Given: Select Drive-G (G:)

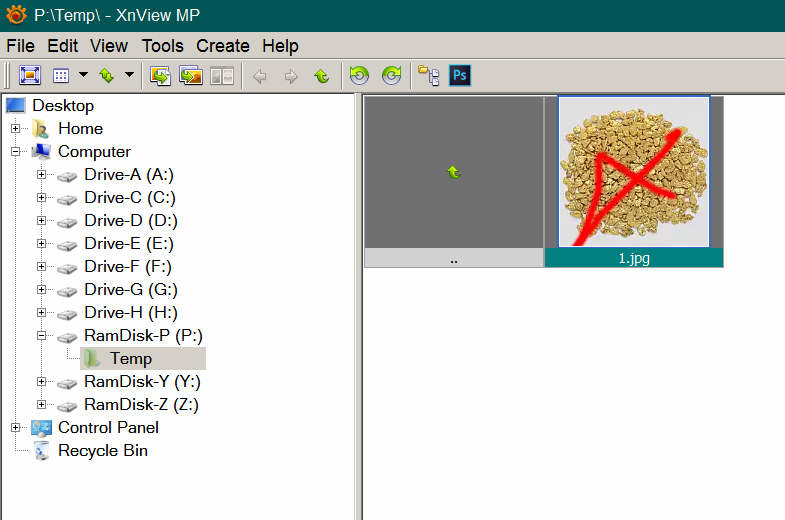Looking at the screenshot, I should [131, 290].
